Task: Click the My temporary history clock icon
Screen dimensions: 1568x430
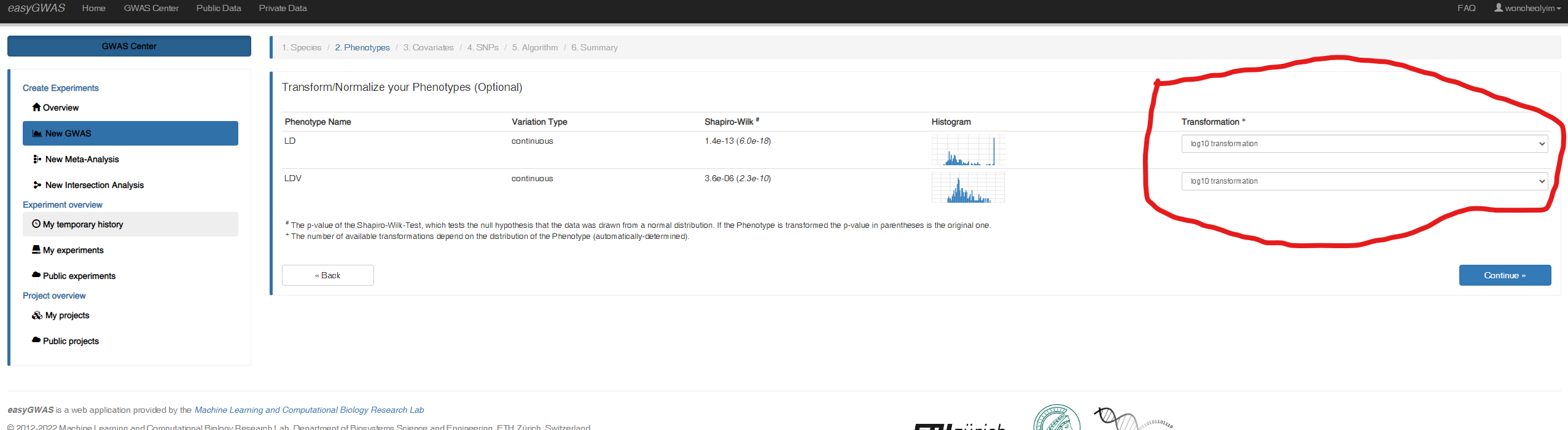Action: [36, 224]
